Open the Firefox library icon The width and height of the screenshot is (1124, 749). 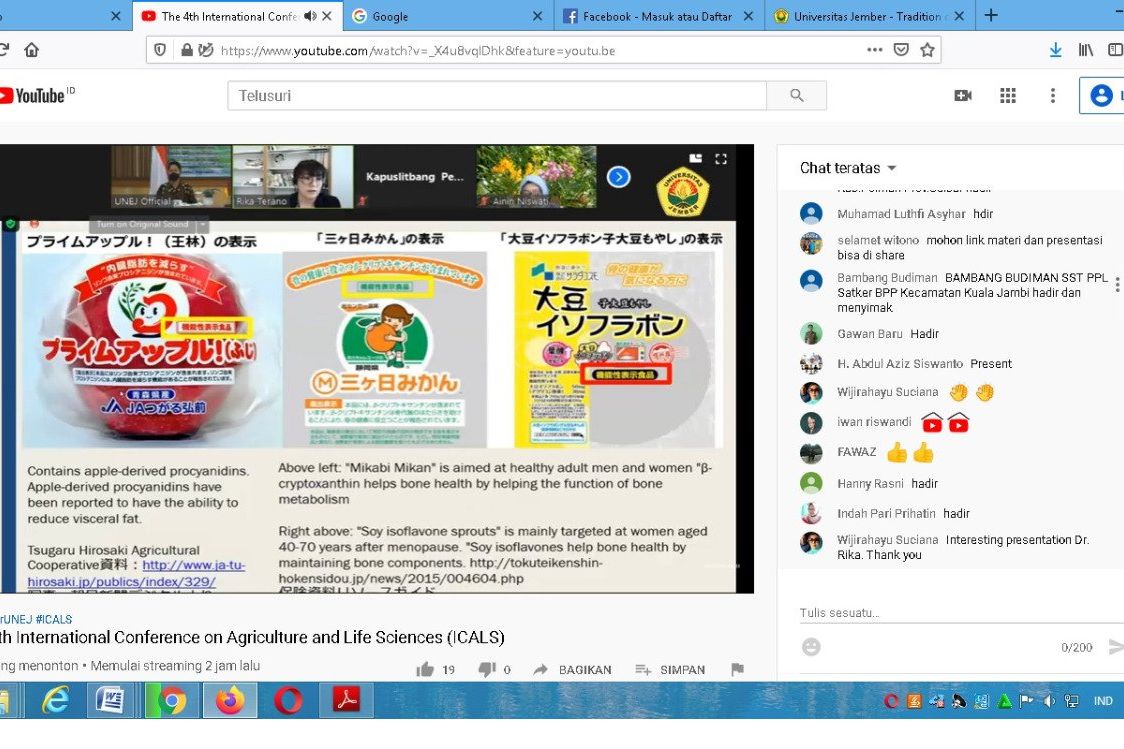1085,50
